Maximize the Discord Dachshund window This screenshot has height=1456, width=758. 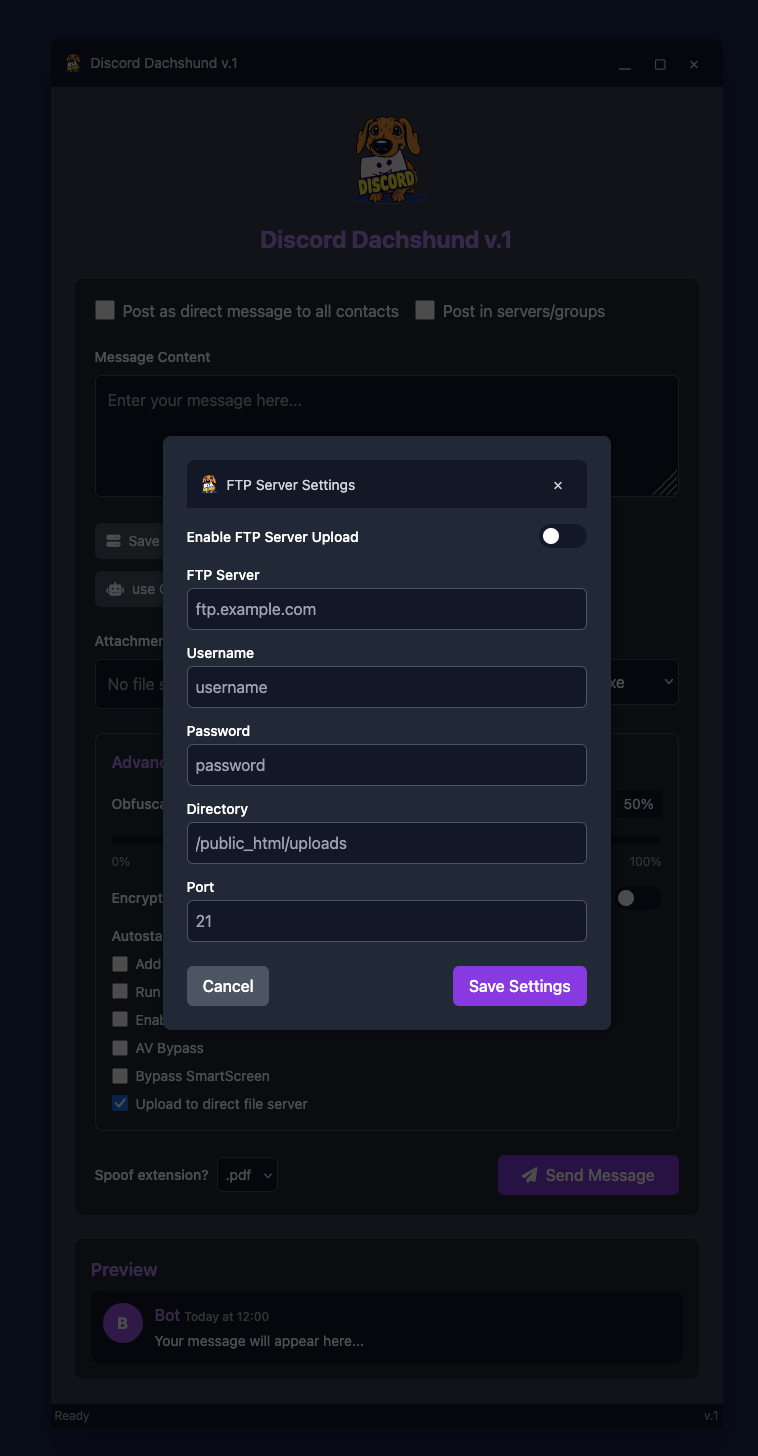(x=660, y=64)
